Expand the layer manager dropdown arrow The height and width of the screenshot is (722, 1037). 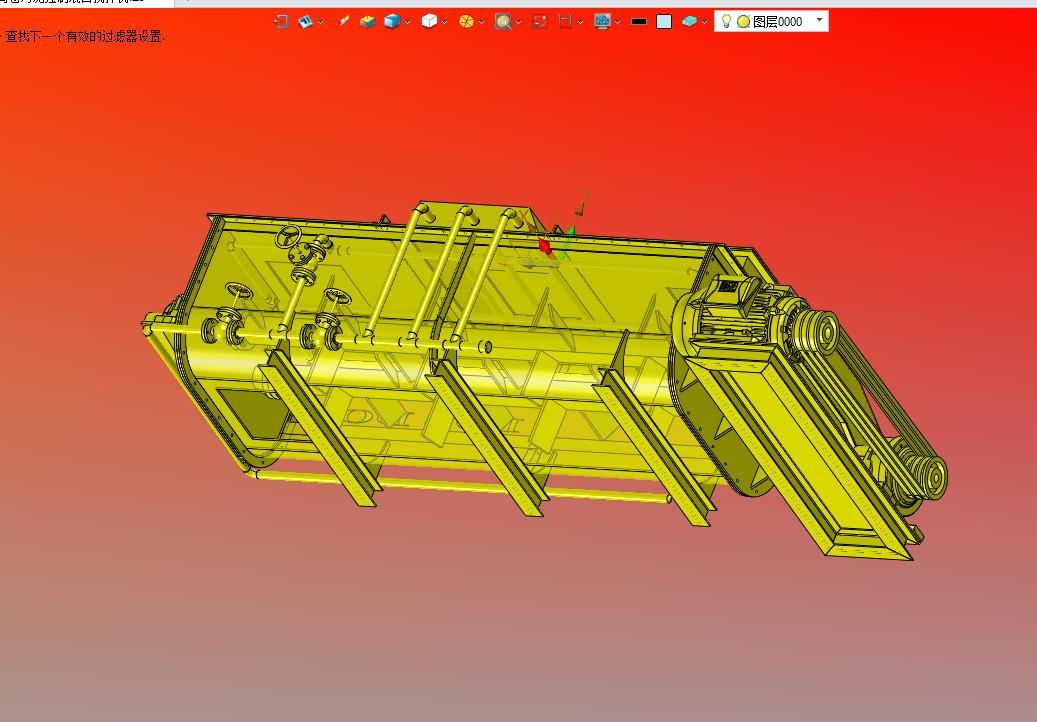coord(705,22)
